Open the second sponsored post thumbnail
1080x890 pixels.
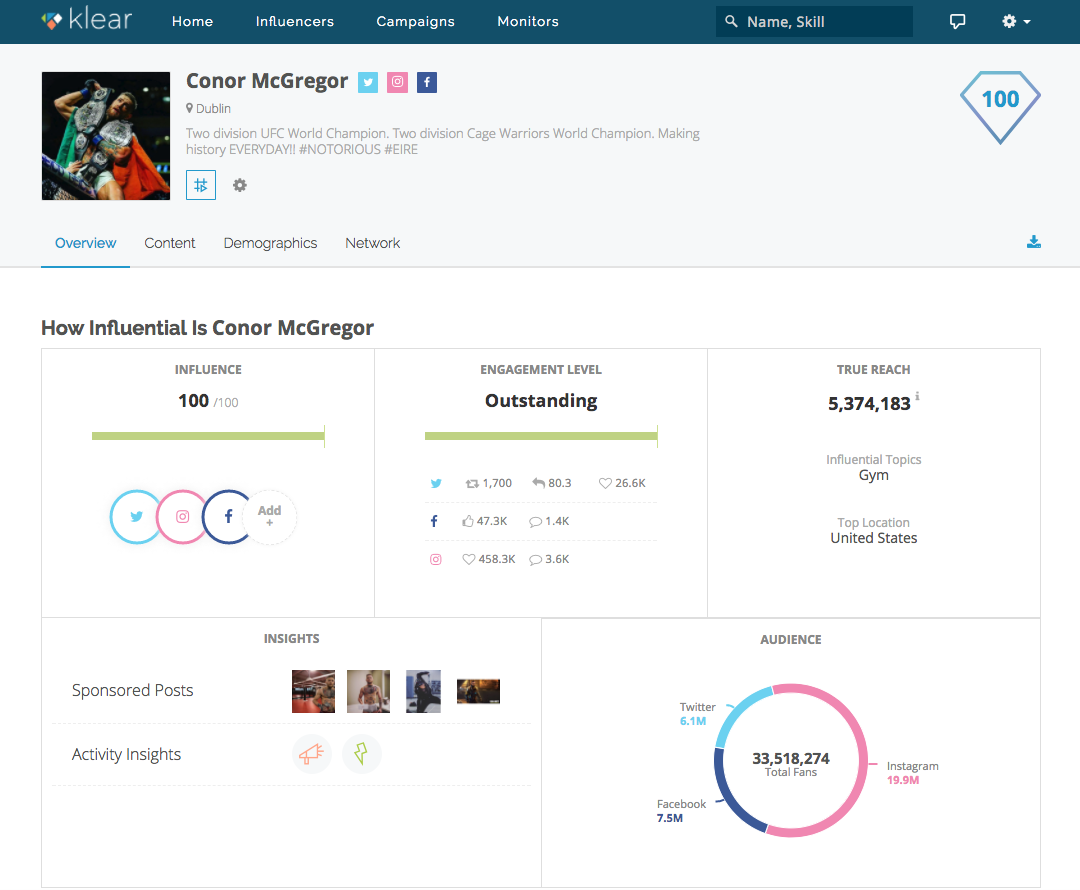click(x=368, y=691)
